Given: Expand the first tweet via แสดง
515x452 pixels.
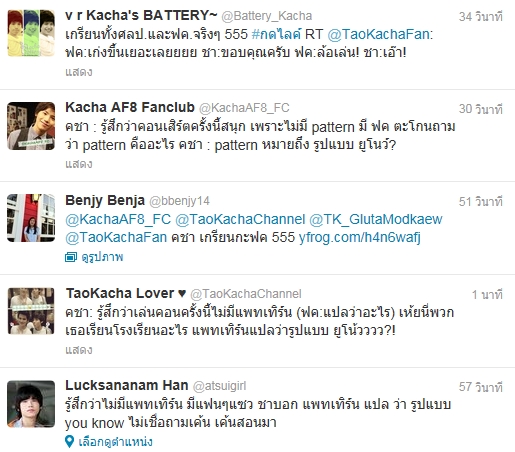Looking at the screenshot, I should [x=79, y=72].
